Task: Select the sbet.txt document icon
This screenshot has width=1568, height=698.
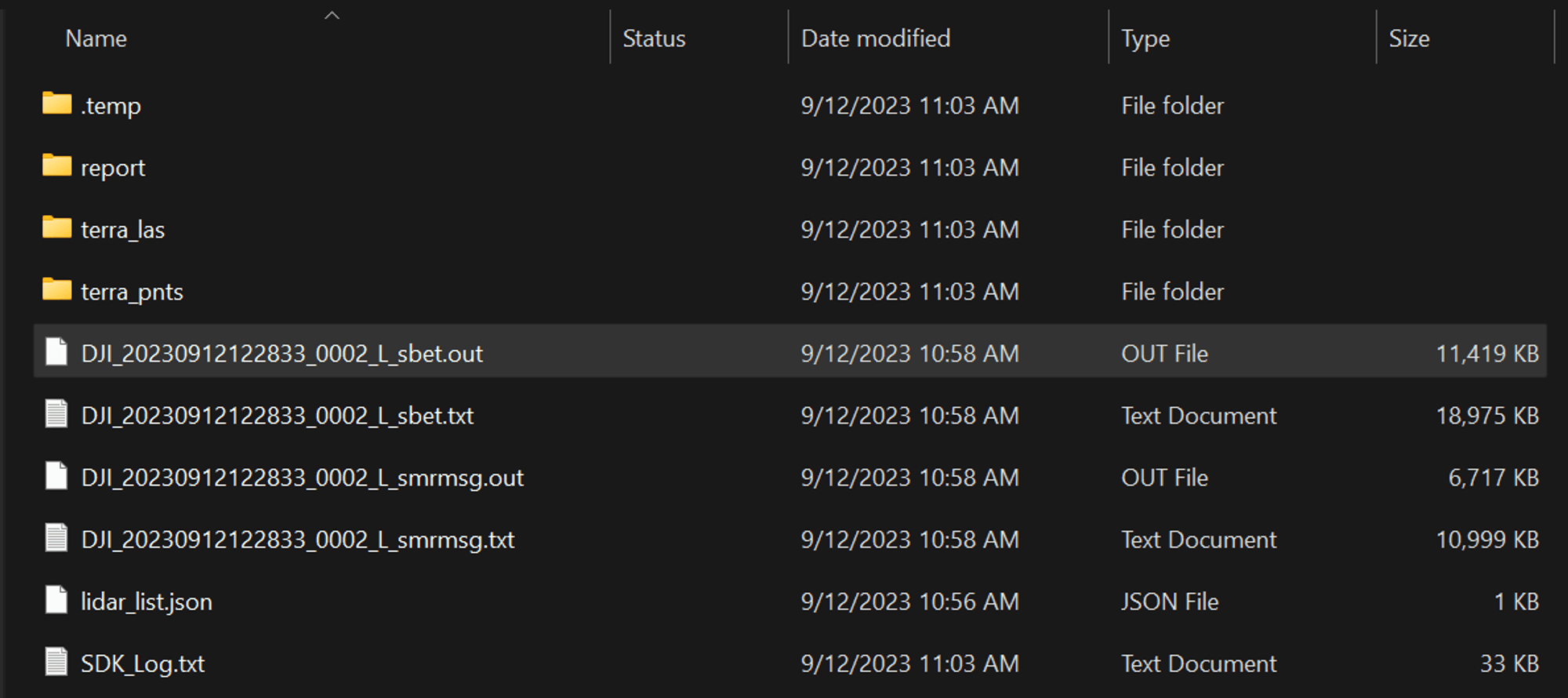Action: tap(56, 414)
